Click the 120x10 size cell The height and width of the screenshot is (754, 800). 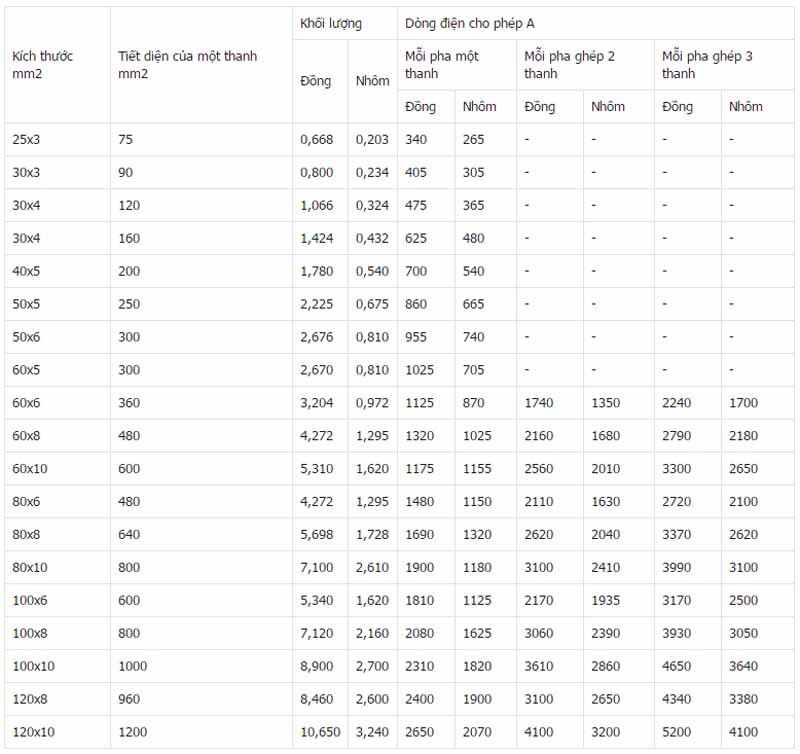coord(33,733)
